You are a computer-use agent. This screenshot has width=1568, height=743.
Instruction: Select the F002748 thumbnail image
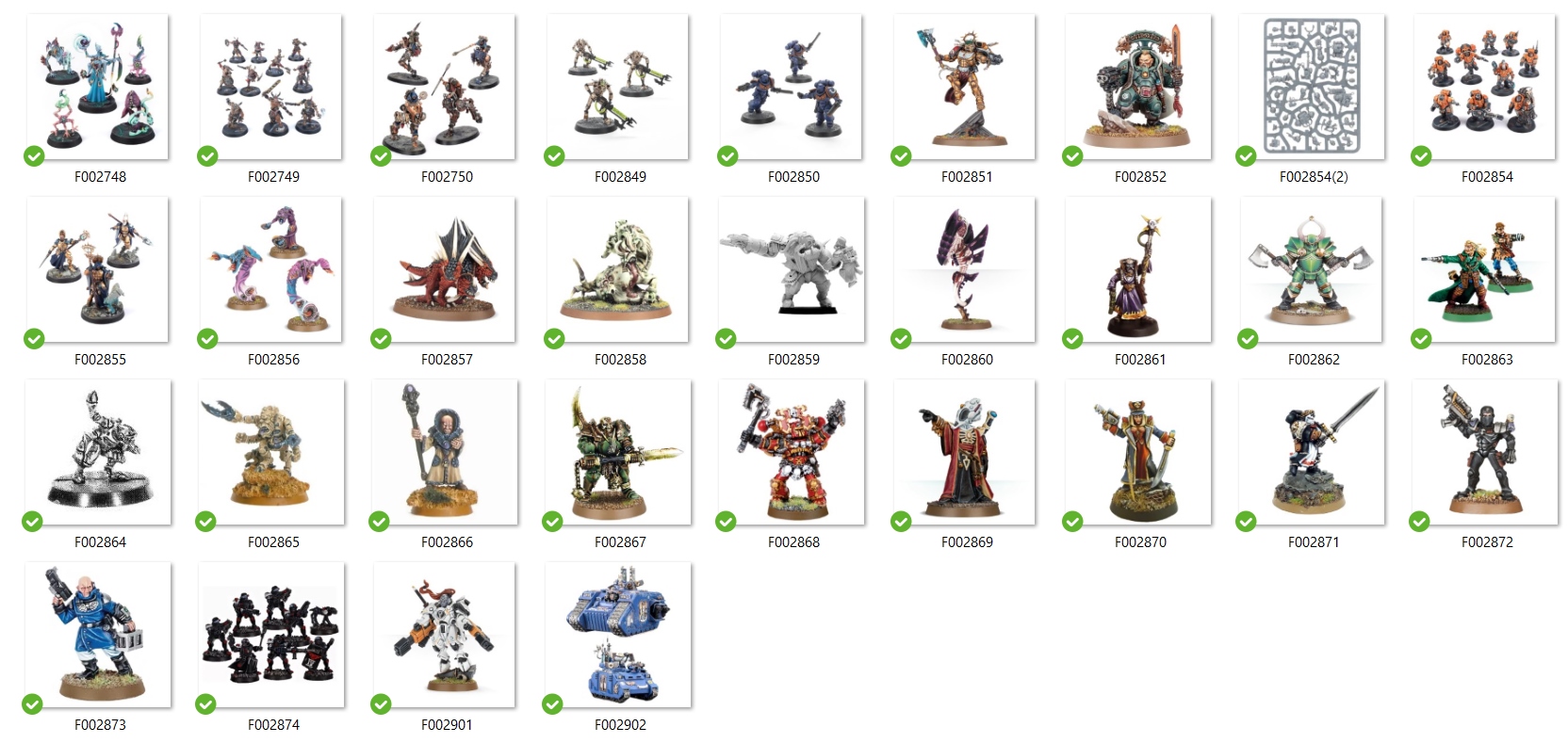pos(98,87)
